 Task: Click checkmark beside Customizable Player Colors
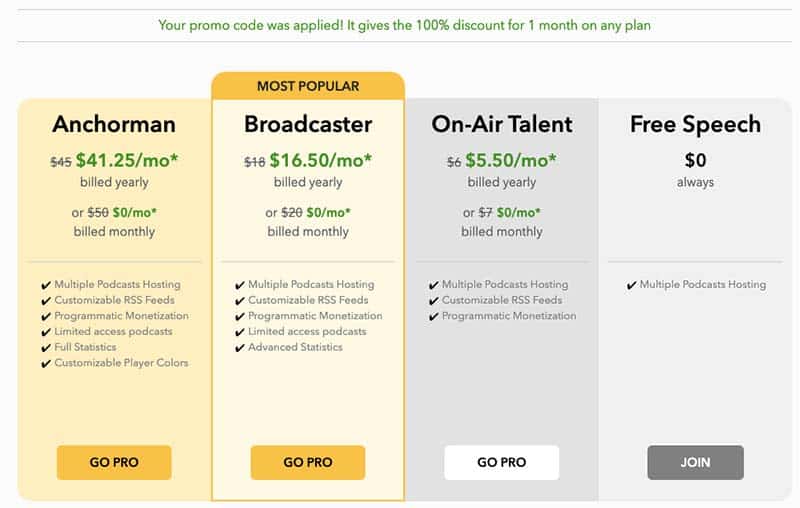pyautogui.click(x=46, y=364)
